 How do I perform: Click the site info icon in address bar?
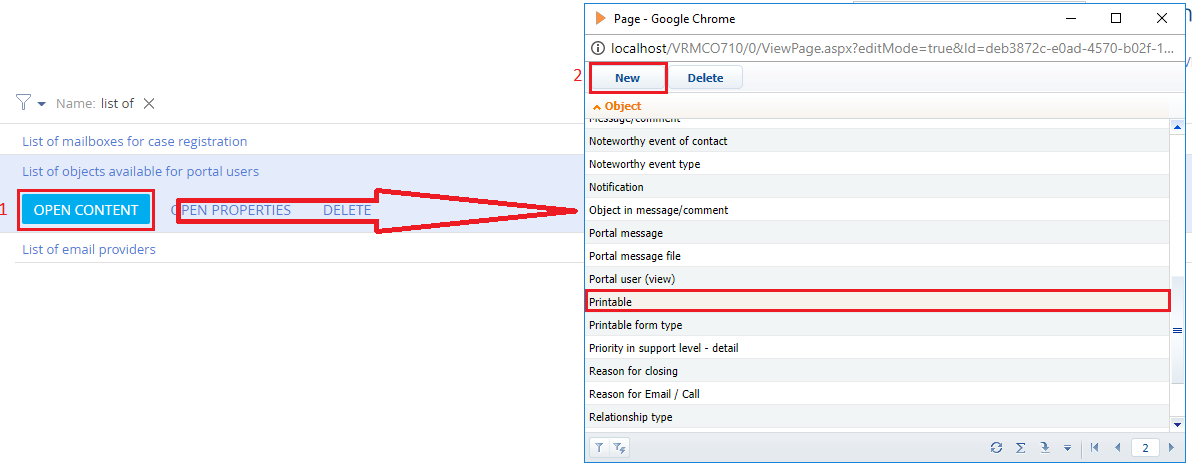point(598,48)
